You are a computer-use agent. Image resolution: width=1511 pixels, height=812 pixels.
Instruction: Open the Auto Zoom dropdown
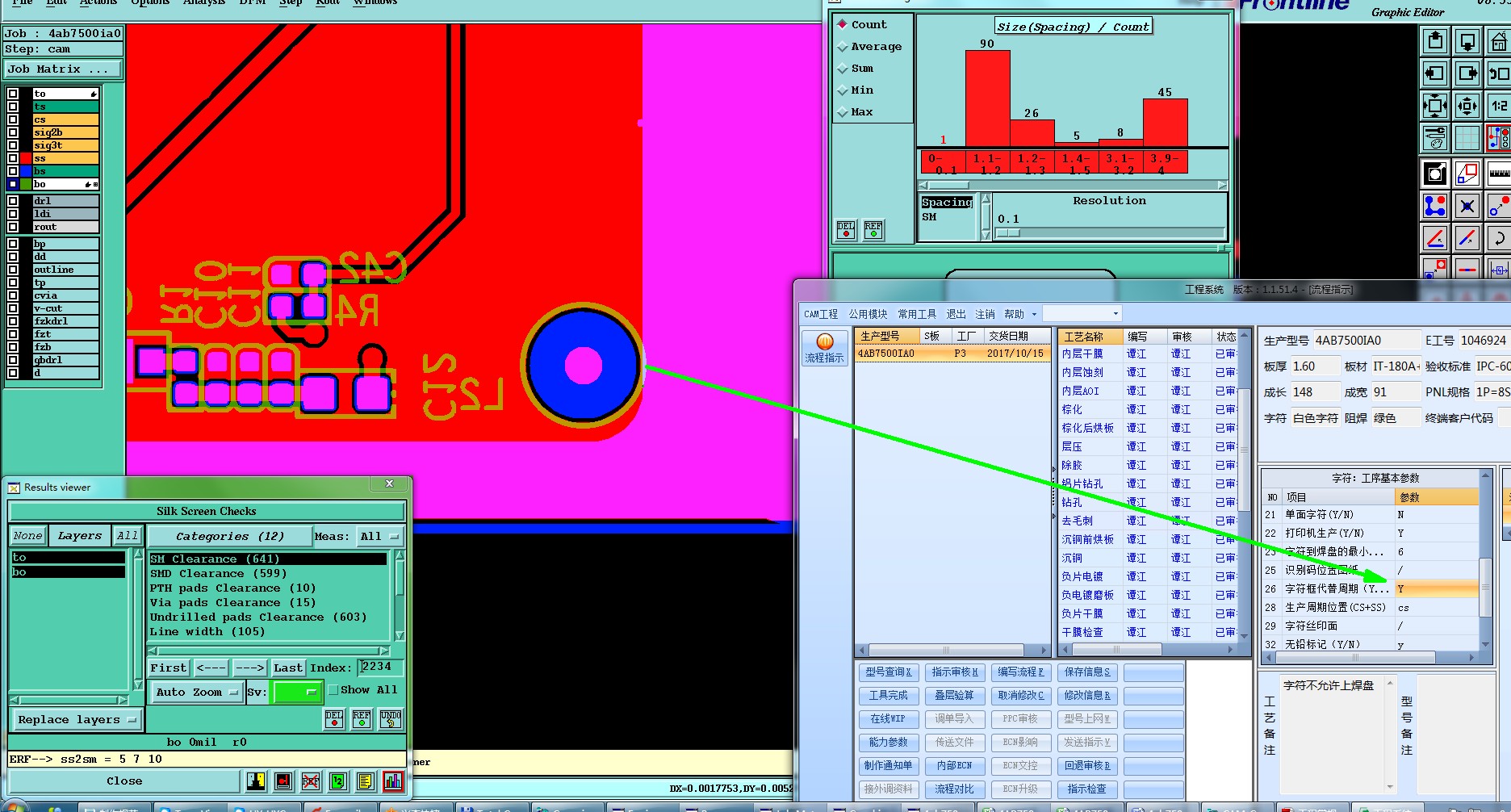[x=197, y=693]
